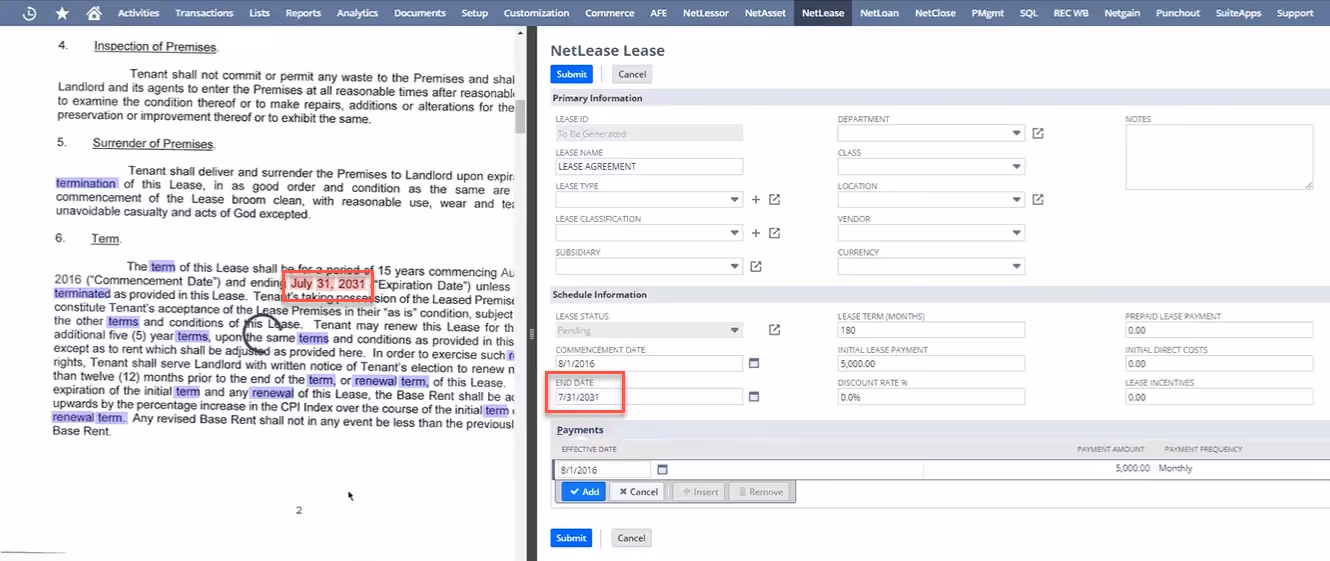Expand the Location dropdown
1330x561 pixels.
pyautogui.click(x=1017, y=200)
